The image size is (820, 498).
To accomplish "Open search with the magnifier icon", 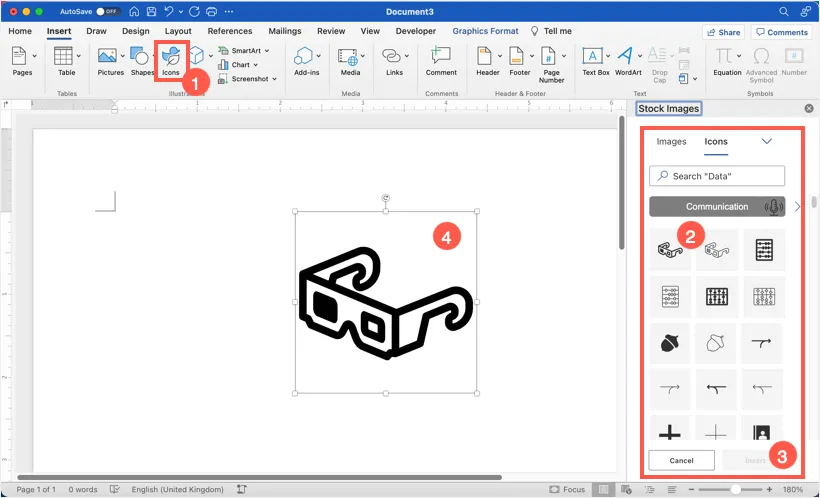I will (x=783, y=12).
